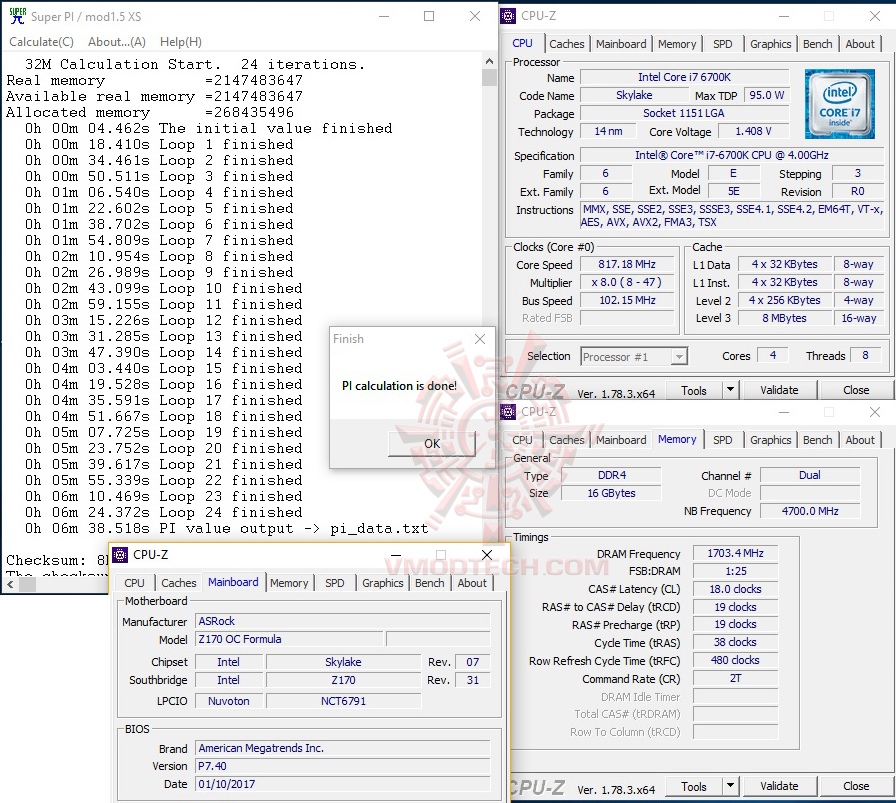Switch to the Caches tab
The width and height of the screenshot is (896, 803).
[x=567, y=44]
